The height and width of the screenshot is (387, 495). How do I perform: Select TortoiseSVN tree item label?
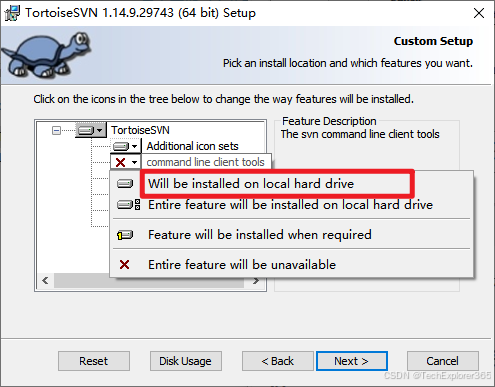140,130
